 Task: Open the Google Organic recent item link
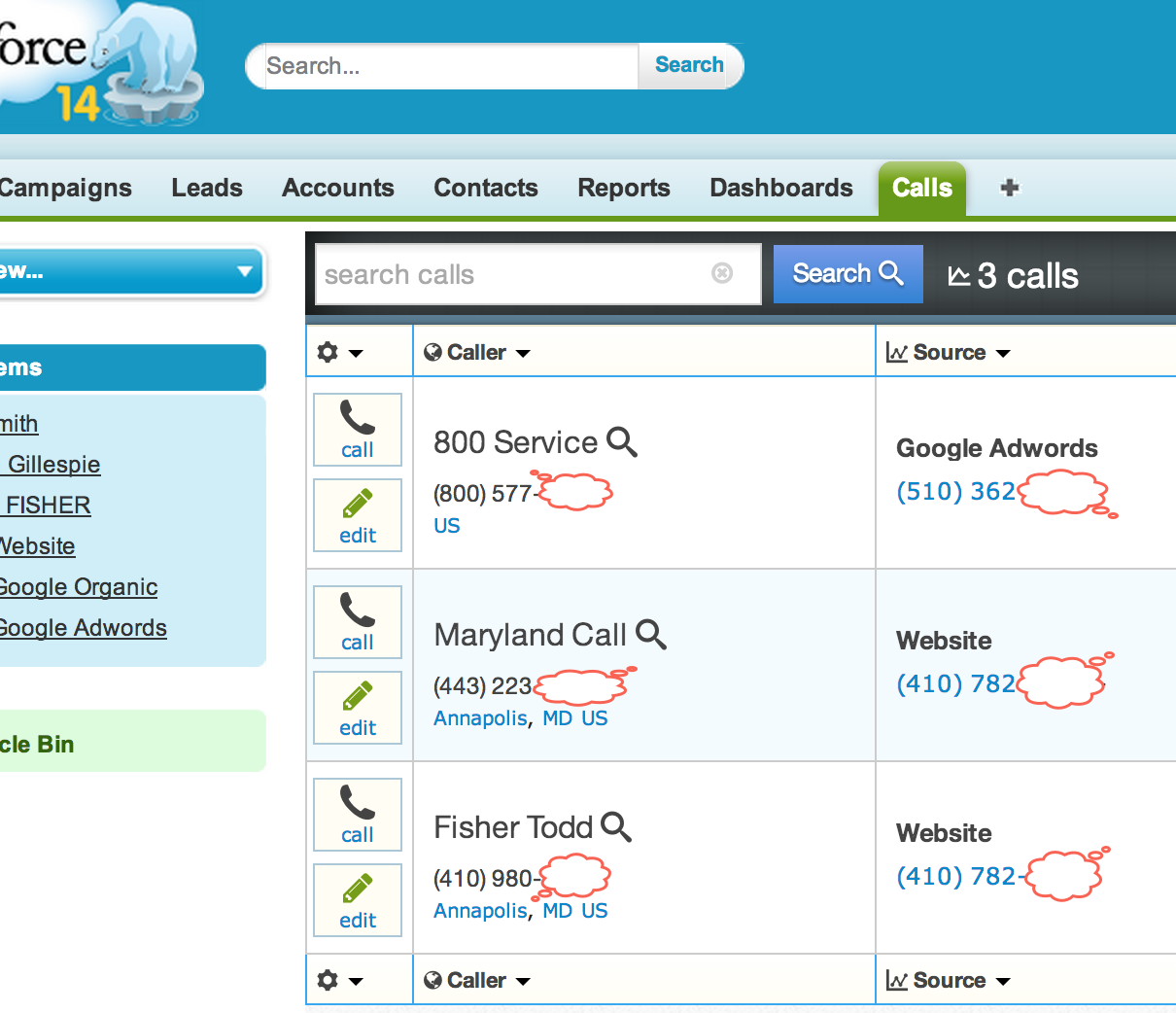[x=79, y=587]
